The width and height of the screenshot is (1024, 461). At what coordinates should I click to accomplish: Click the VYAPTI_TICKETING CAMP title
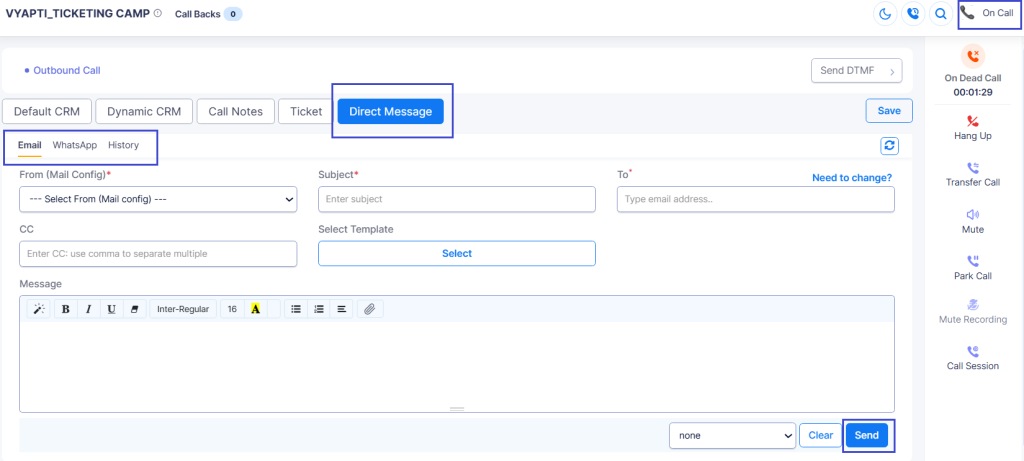tap(77, 13)
